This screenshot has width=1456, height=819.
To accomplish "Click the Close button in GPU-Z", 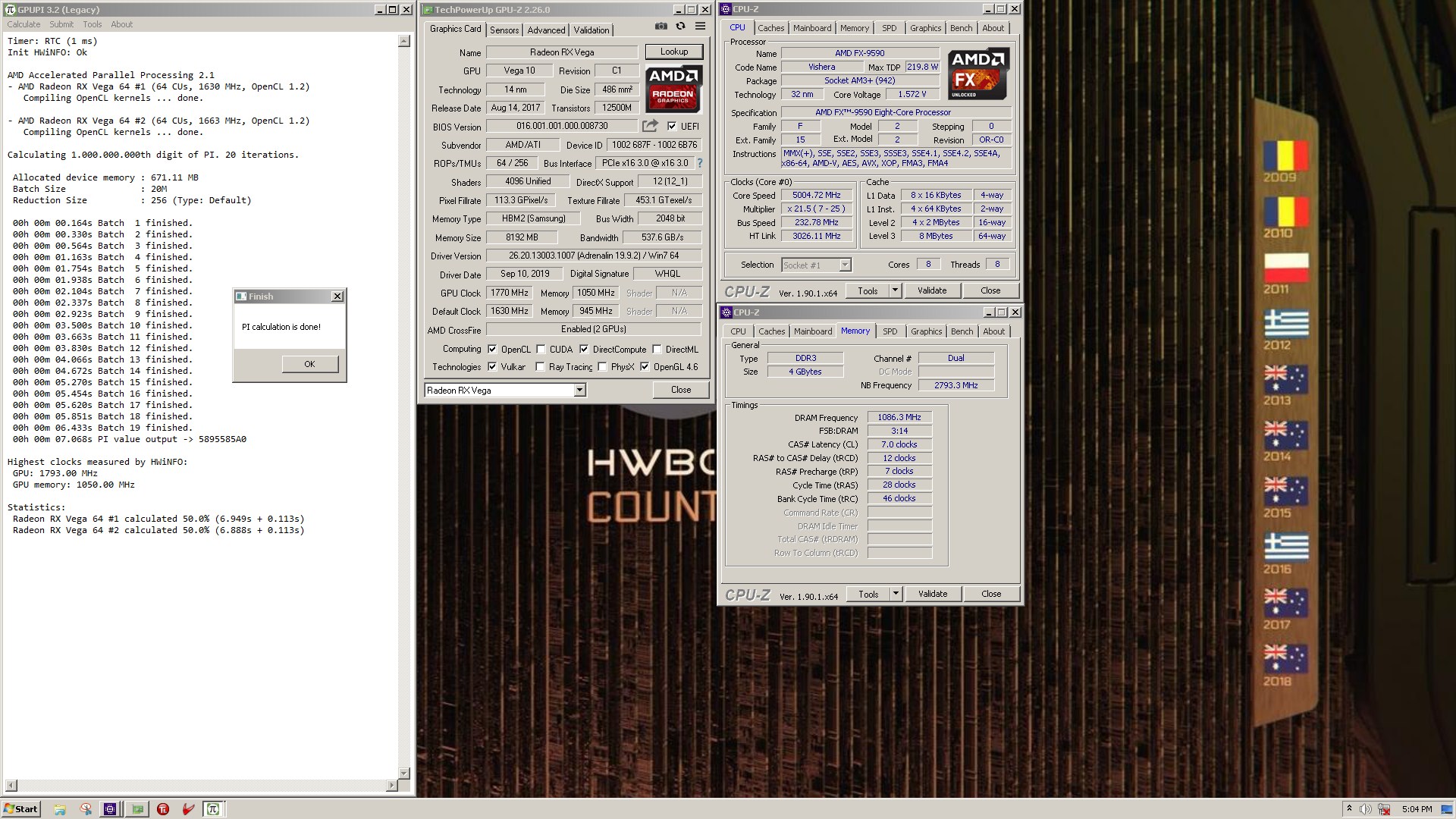I will coord(681,390).
